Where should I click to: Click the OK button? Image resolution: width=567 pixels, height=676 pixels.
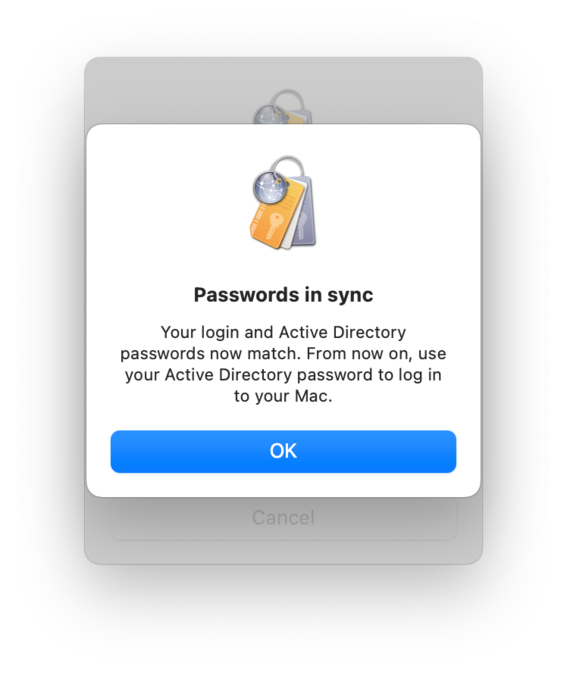pyautogui.click(x=283, y=451)
